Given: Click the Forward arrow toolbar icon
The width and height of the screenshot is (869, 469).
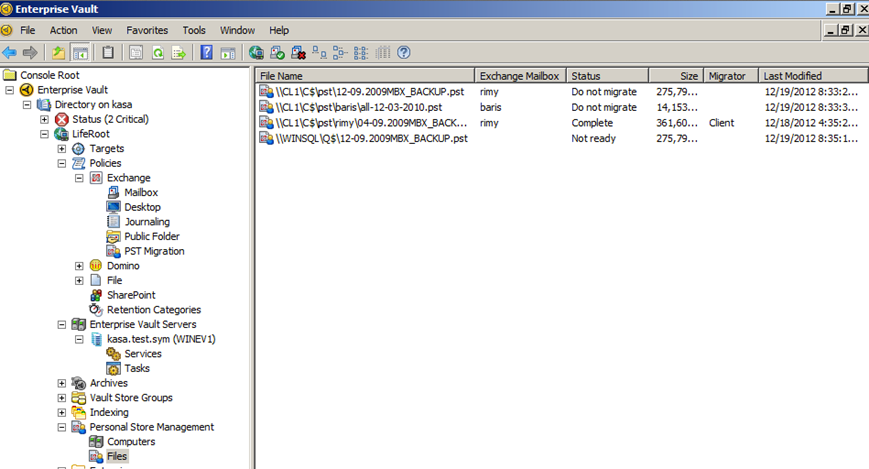Looking at the screenshot, I should coord(30,53).
